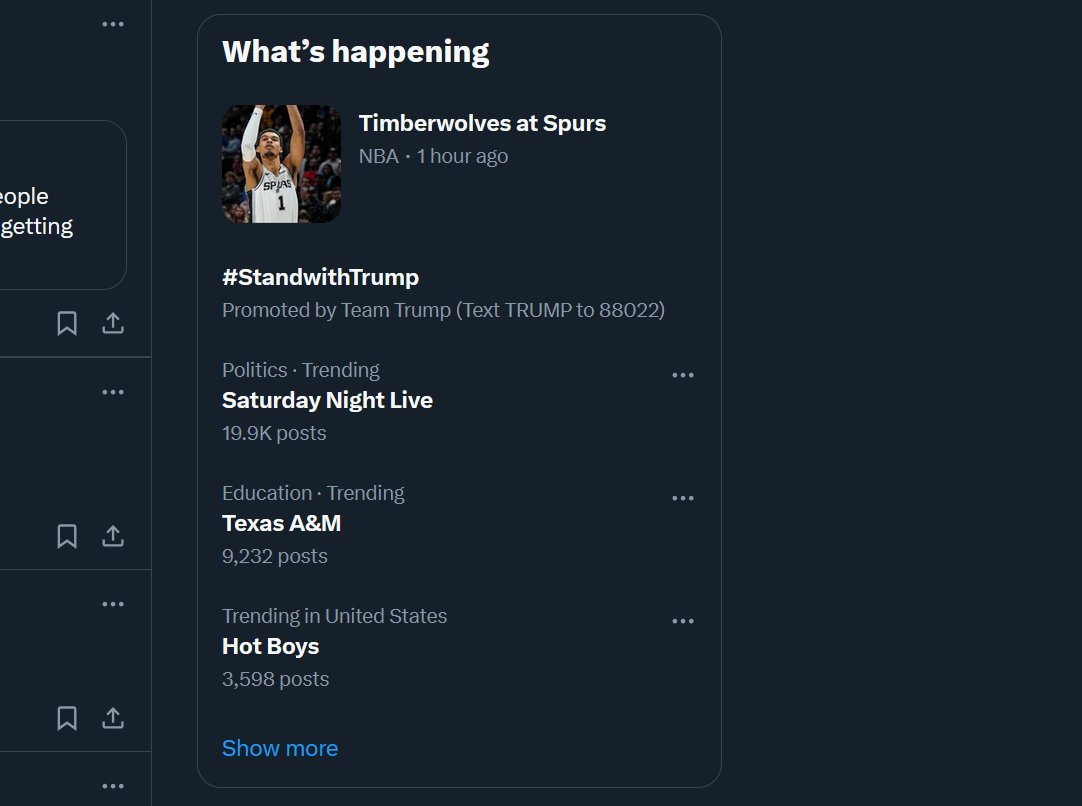
Task: Click the Spurs player thumbnail image
Action: (x=282, y=164)
